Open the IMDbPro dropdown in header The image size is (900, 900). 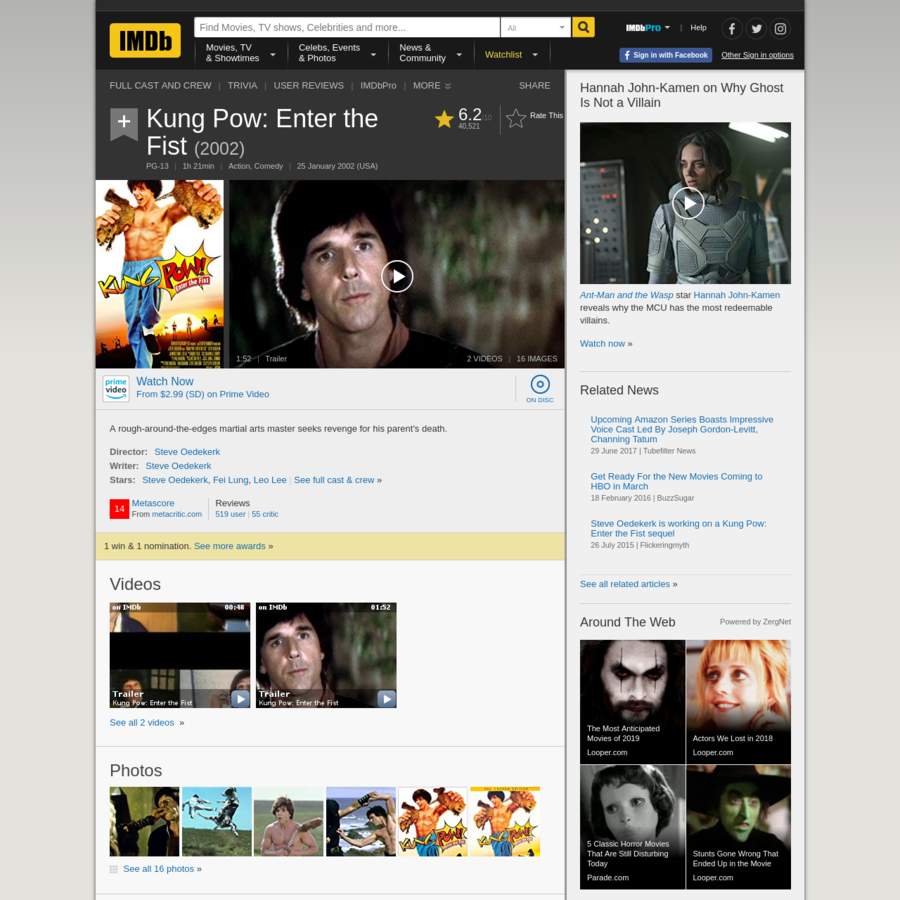647,28
